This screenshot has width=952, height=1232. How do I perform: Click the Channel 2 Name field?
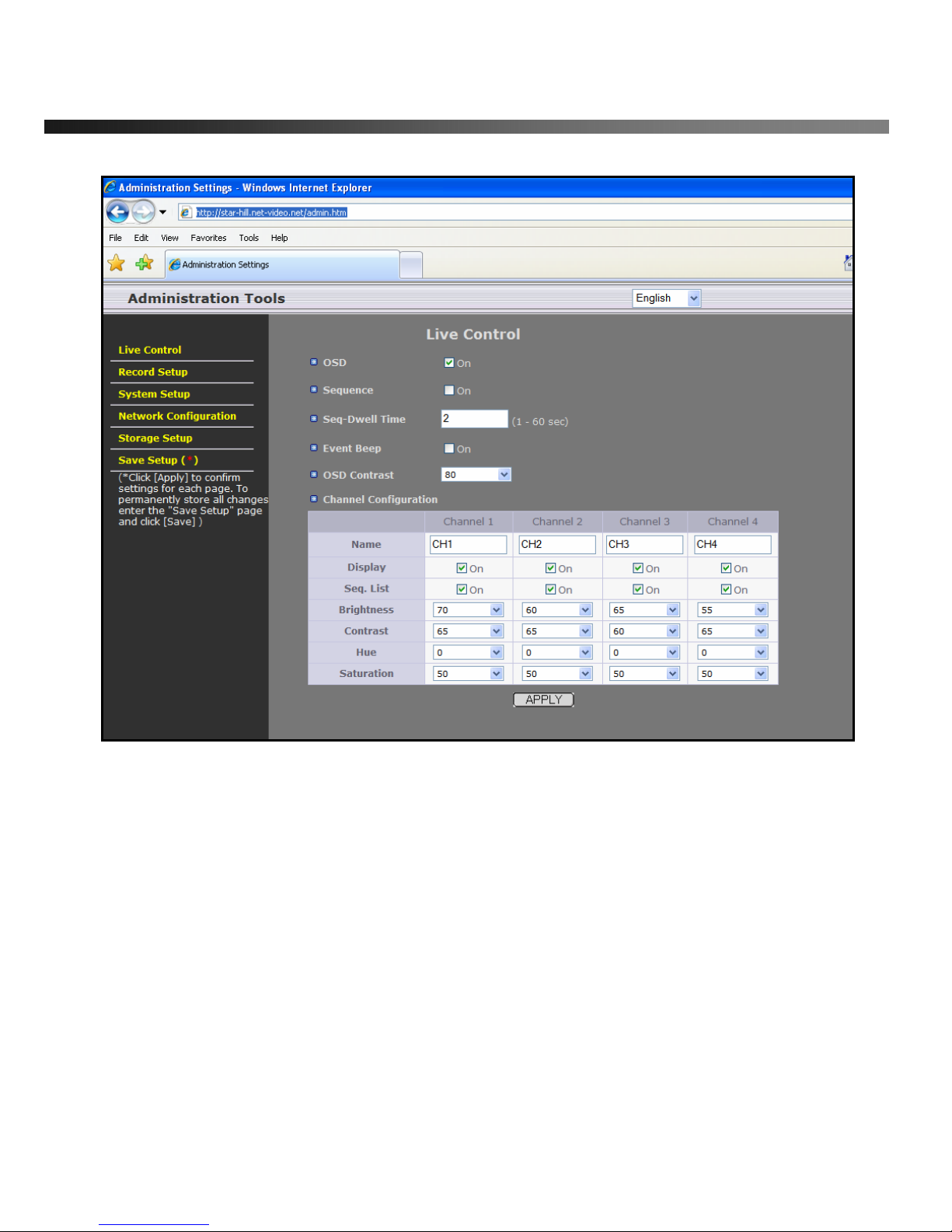(x=557, y=544)
